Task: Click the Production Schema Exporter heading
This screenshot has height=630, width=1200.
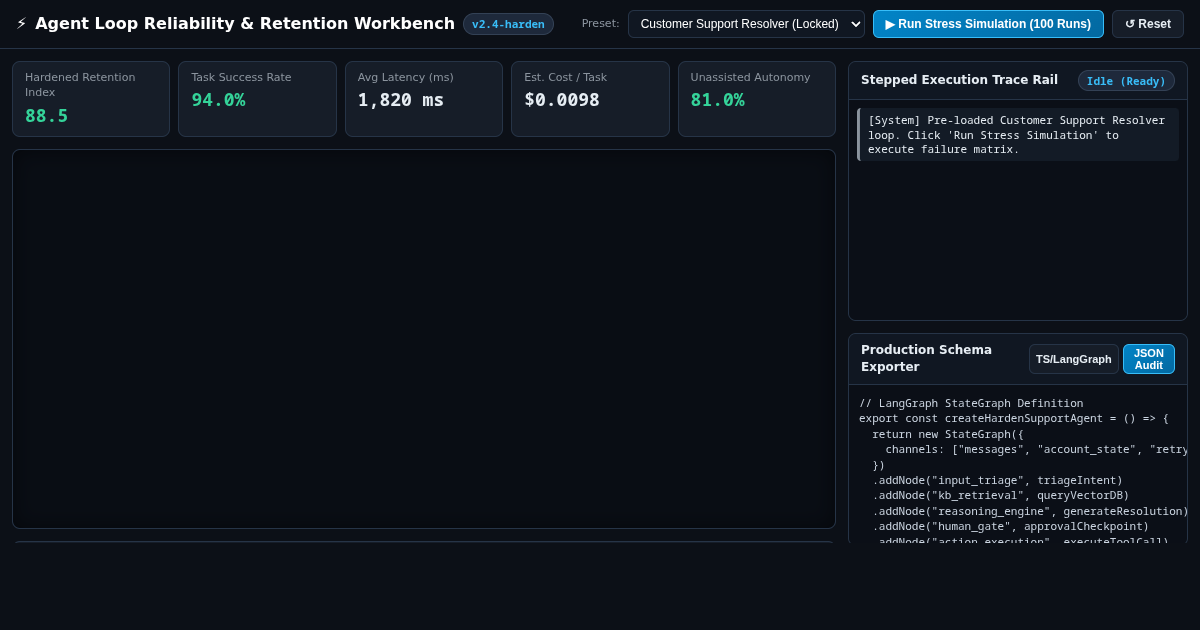Action: tap(926, 358)
